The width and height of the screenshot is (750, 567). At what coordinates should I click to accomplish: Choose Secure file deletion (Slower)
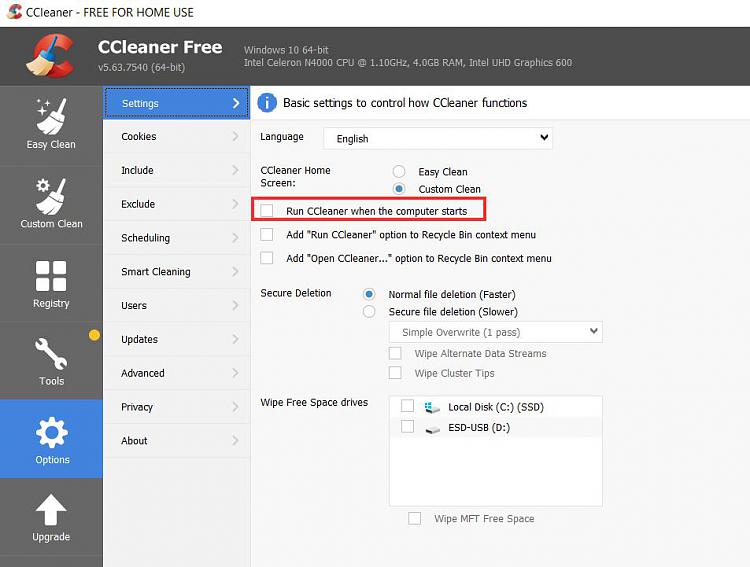point(369,311)
